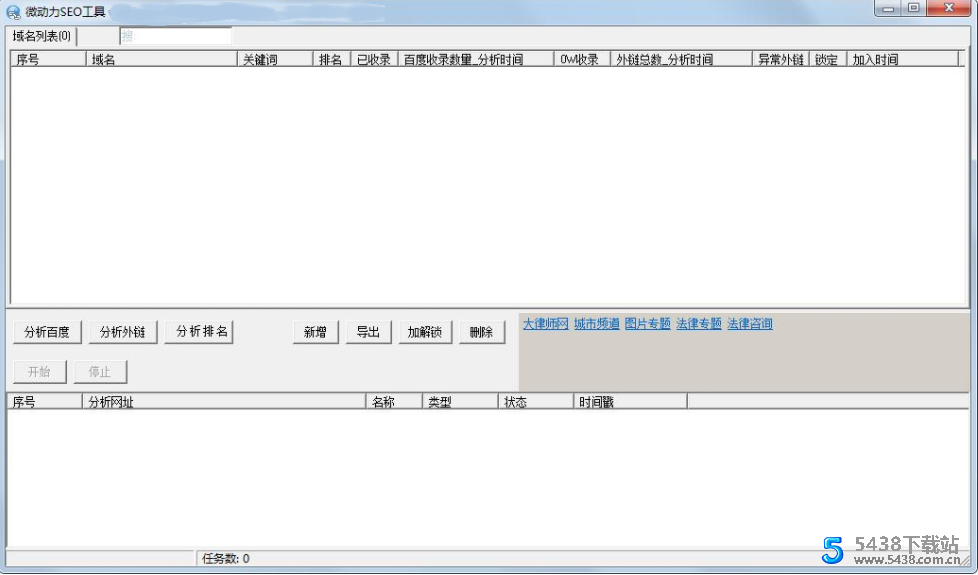Minimize the 微动力SEO工具 window
This screenshot has width=978, height=575.
pyautogui.click(x=888, y=9)
